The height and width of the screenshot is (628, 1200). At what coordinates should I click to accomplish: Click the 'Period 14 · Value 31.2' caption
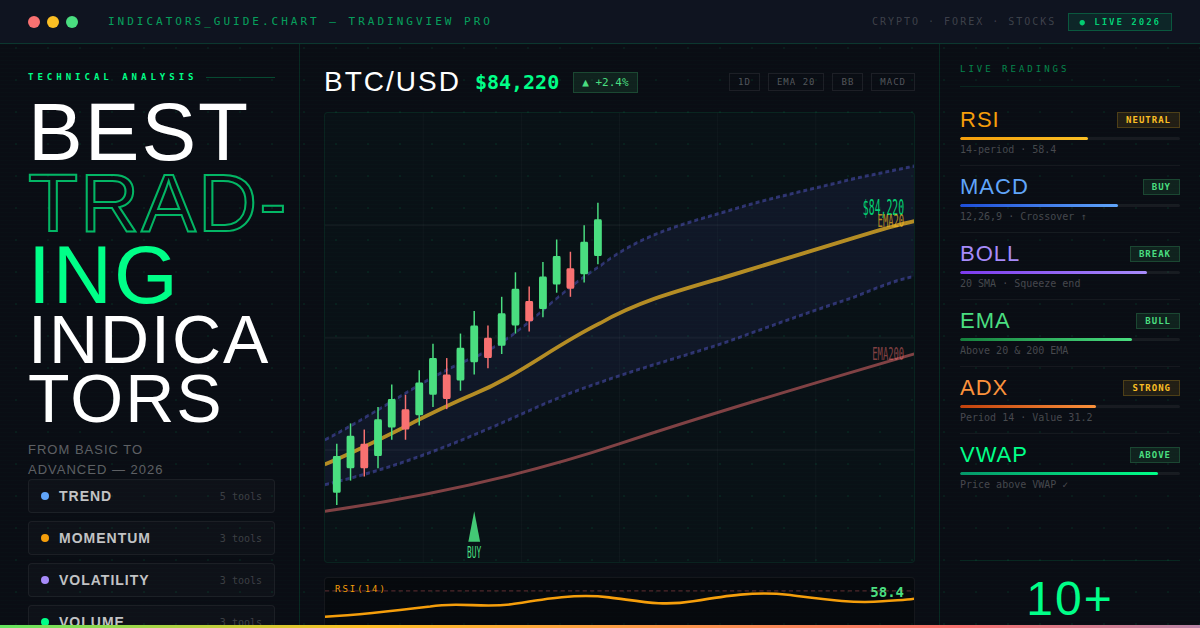(1026, 417)
